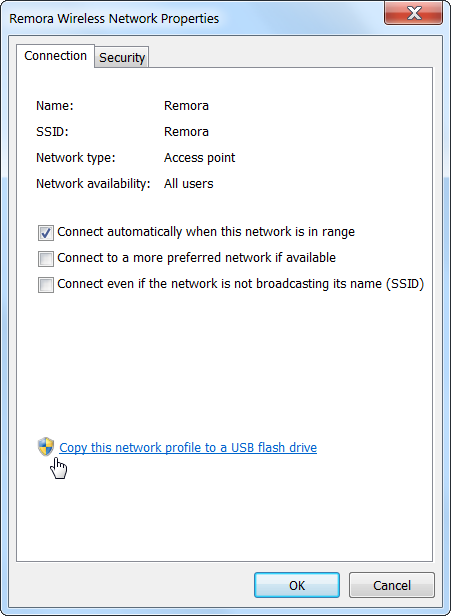This screenshot has width=451, height=616.
Task: Close the Remora Wireless Network Properties dialog
Action: 413,13
